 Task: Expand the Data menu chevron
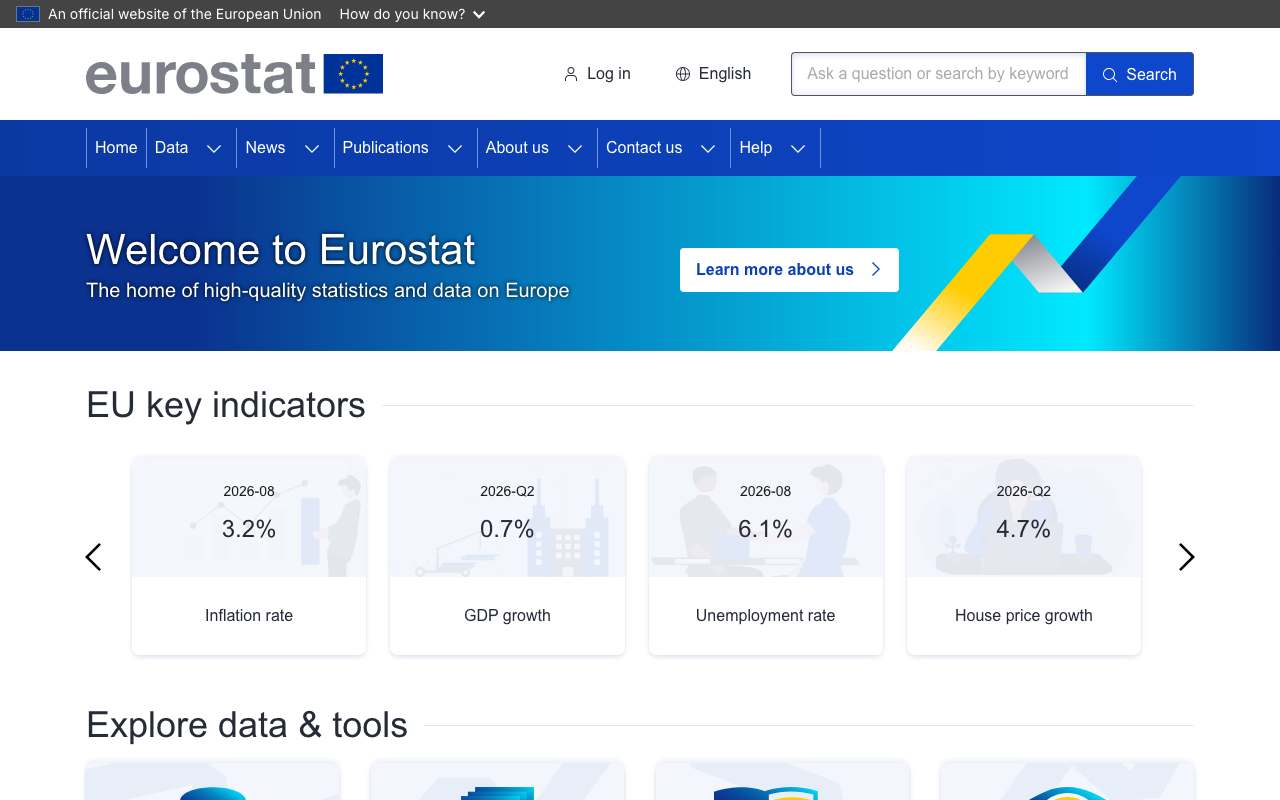coord(214,149)
